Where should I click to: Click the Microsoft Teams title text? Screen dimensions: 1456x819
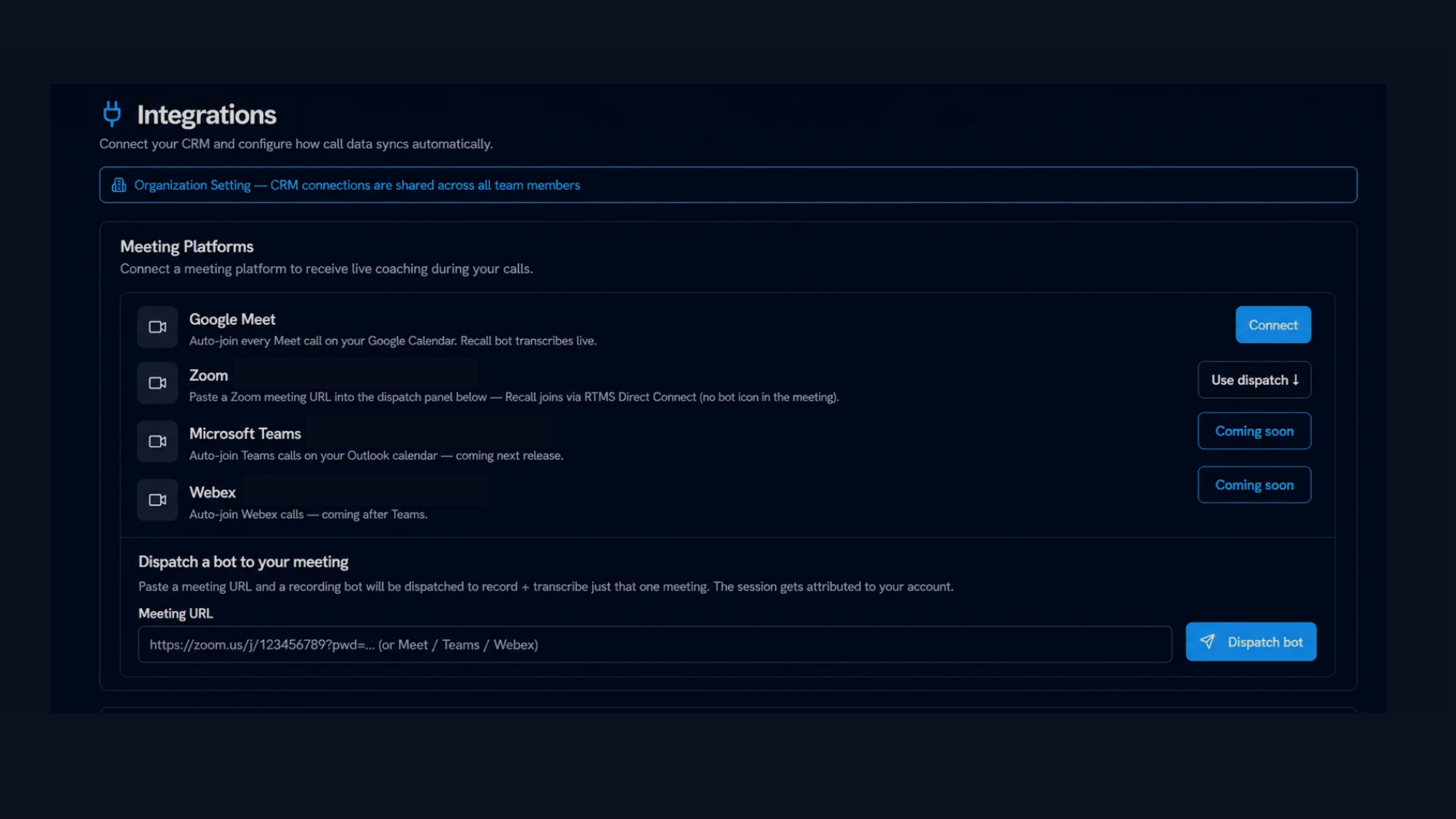click(245, 434)
